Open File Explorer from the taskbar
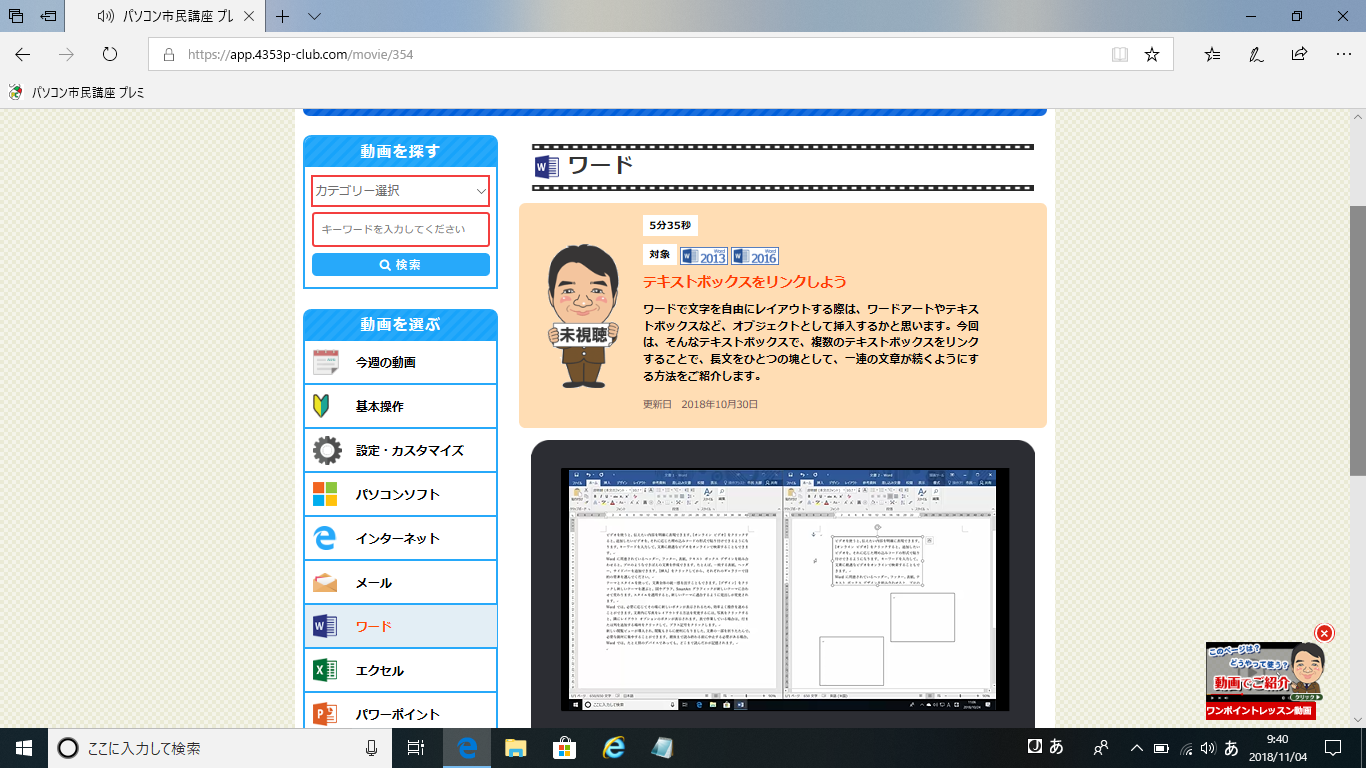Viewport: 1366px width, 768px height. [x=515, y=748]
